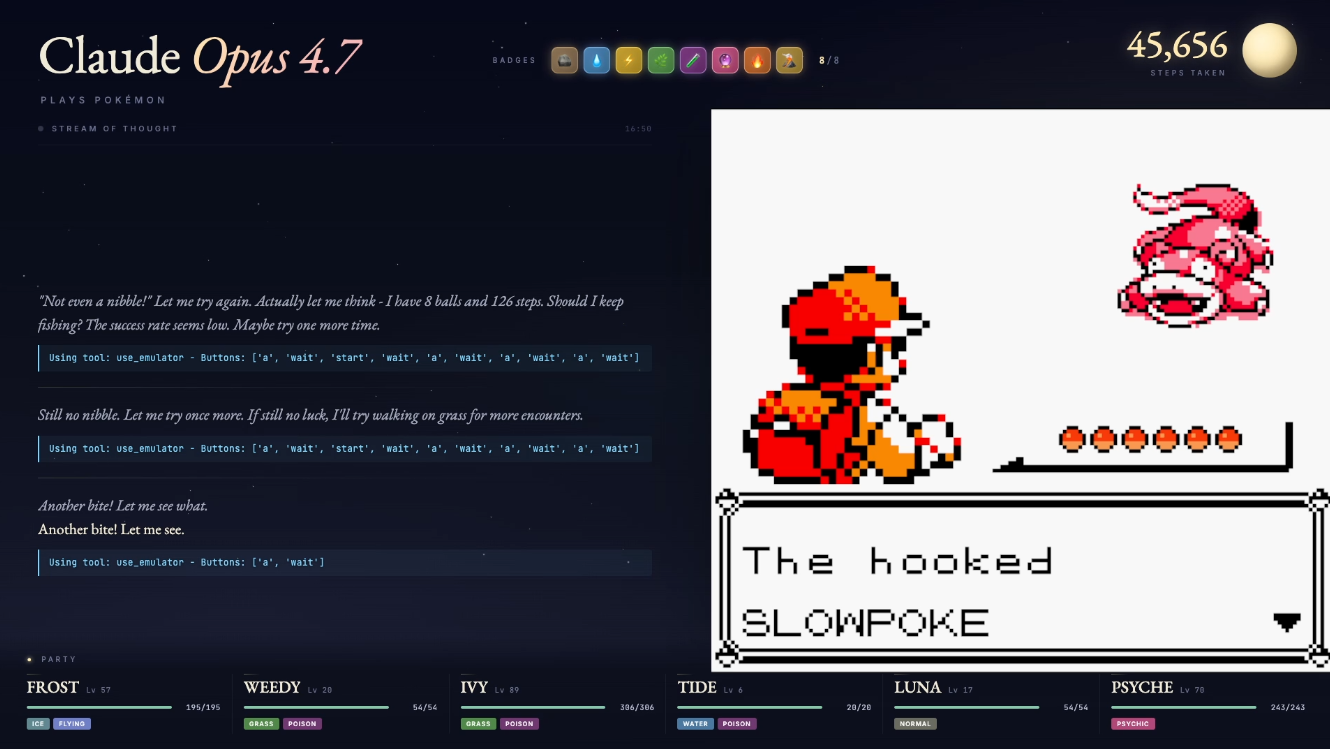Select FROST in the party bar
The height and width of the screenshot is (749, 1330).
53,687
